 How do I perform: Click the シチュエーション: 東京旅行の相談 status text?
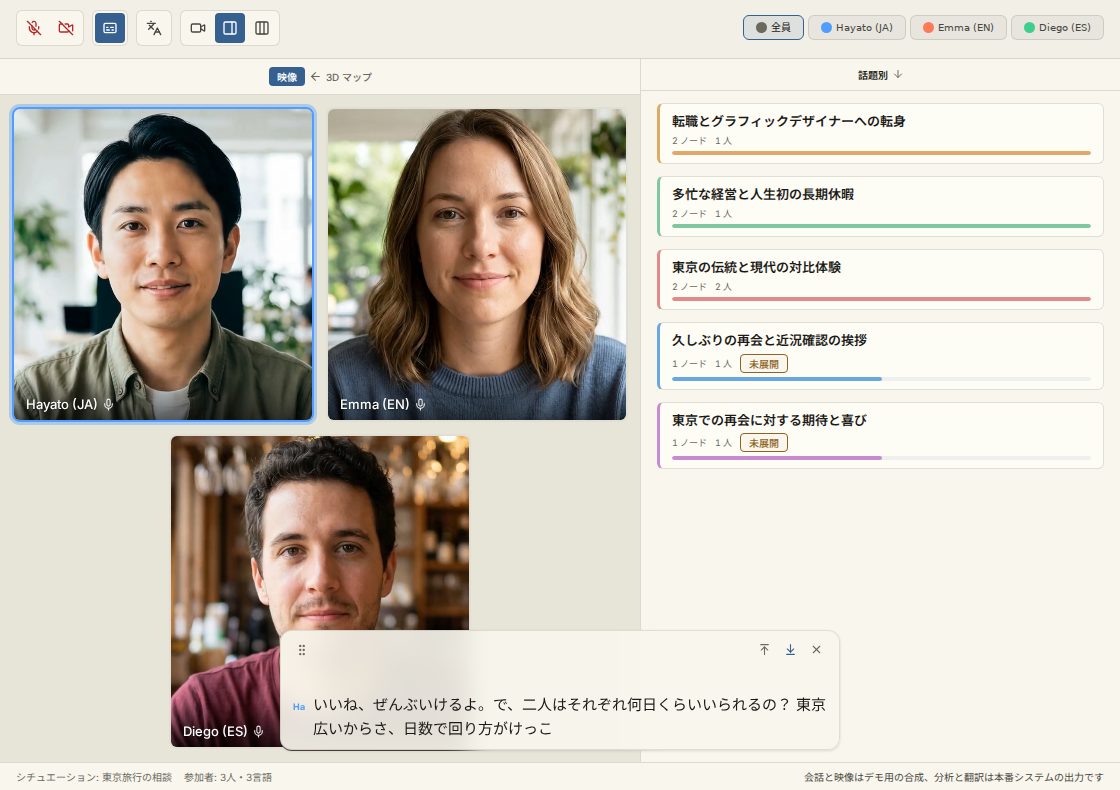click(x=94, y=777)
